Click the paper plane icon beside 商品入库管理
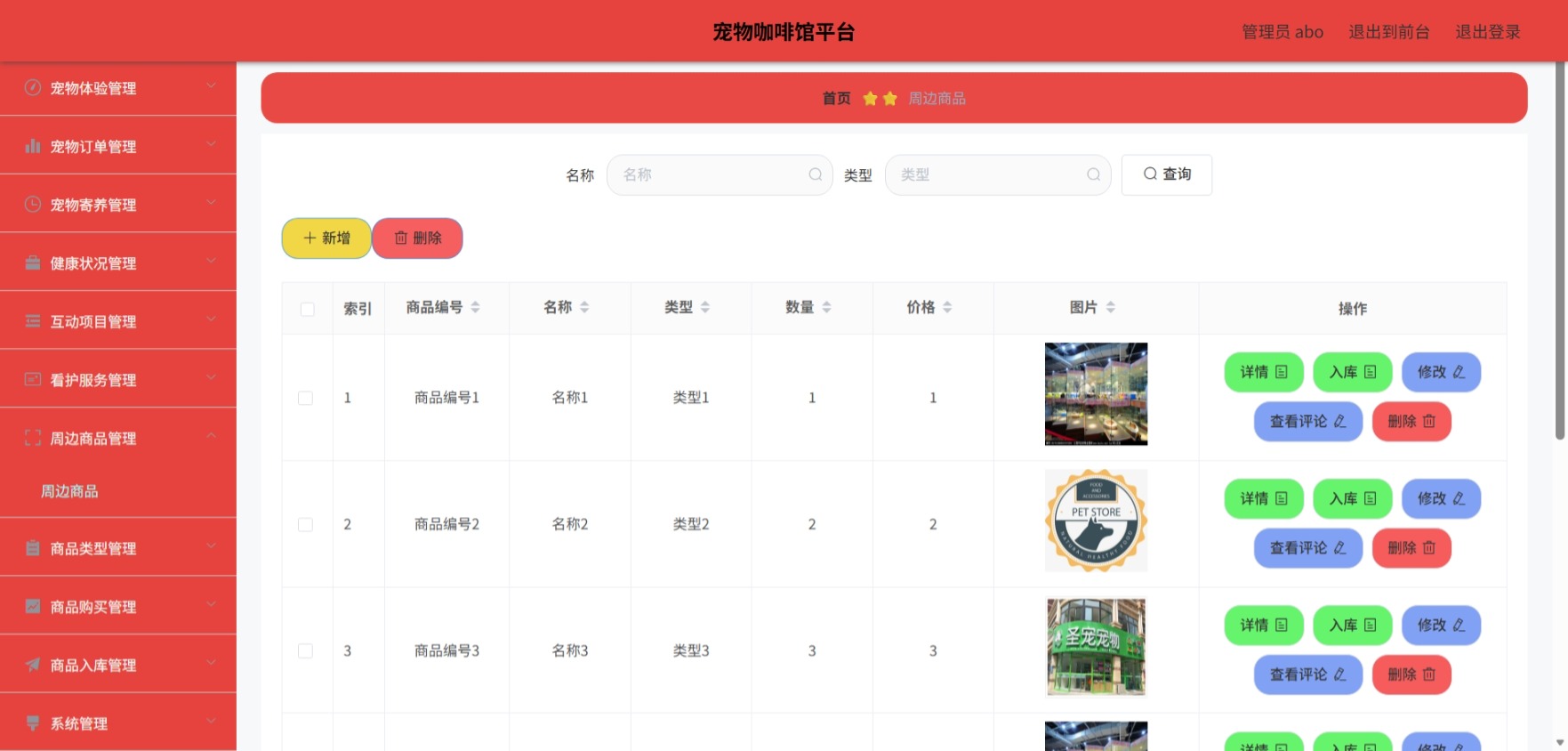This screenshot has height=751, width=1568. point(33,664)
